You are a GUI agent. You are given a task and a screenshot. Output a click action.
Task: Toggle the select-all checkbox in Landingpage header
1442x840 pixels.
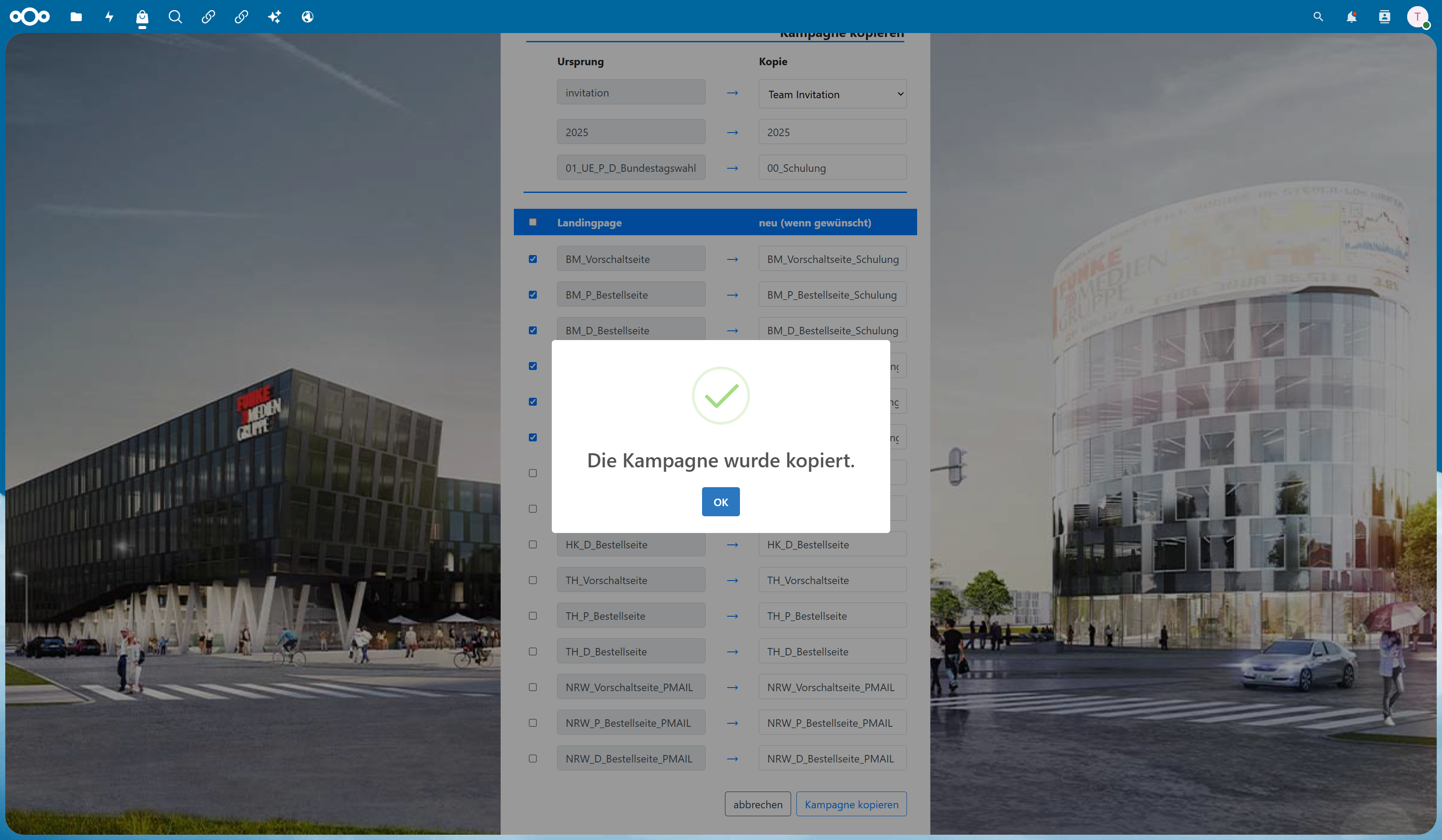point(533,222)
